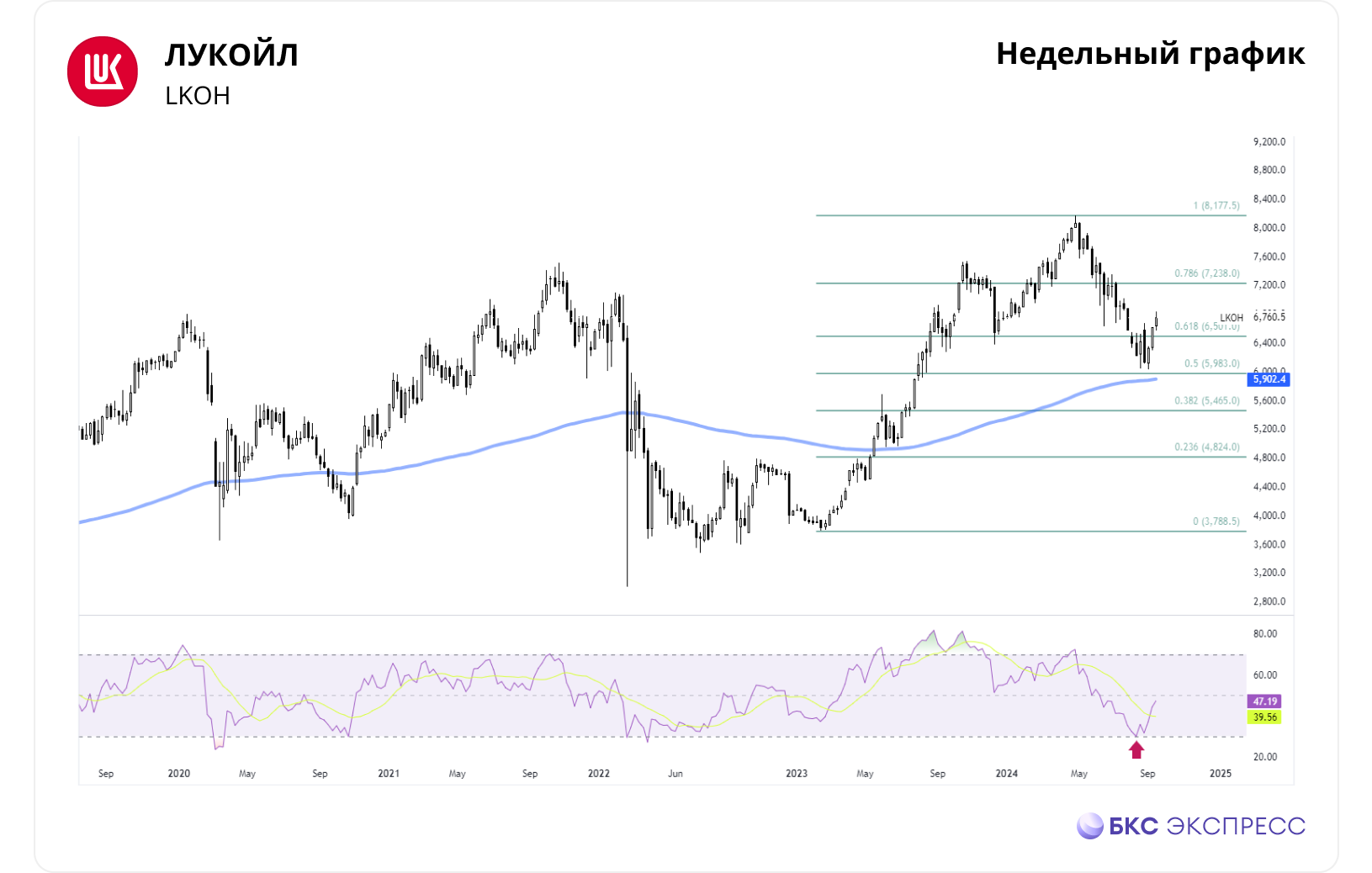Click the 2022 label on time axis
Viewport: 1372px width, 873px height.
pos(599,774)
